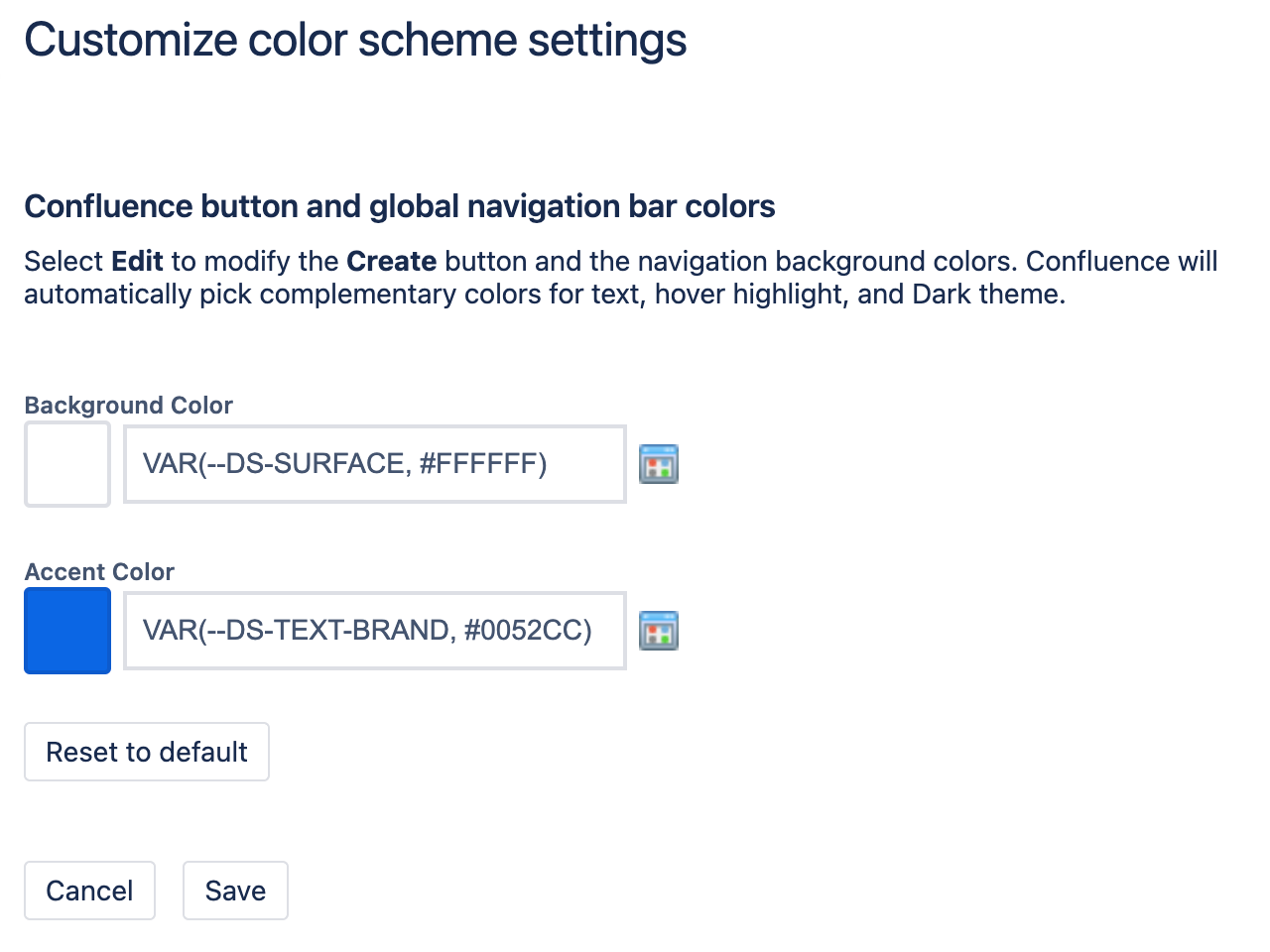The image size is (1270, 952).
Task: Click the bold Create word in description
Action: click(392, 261)
